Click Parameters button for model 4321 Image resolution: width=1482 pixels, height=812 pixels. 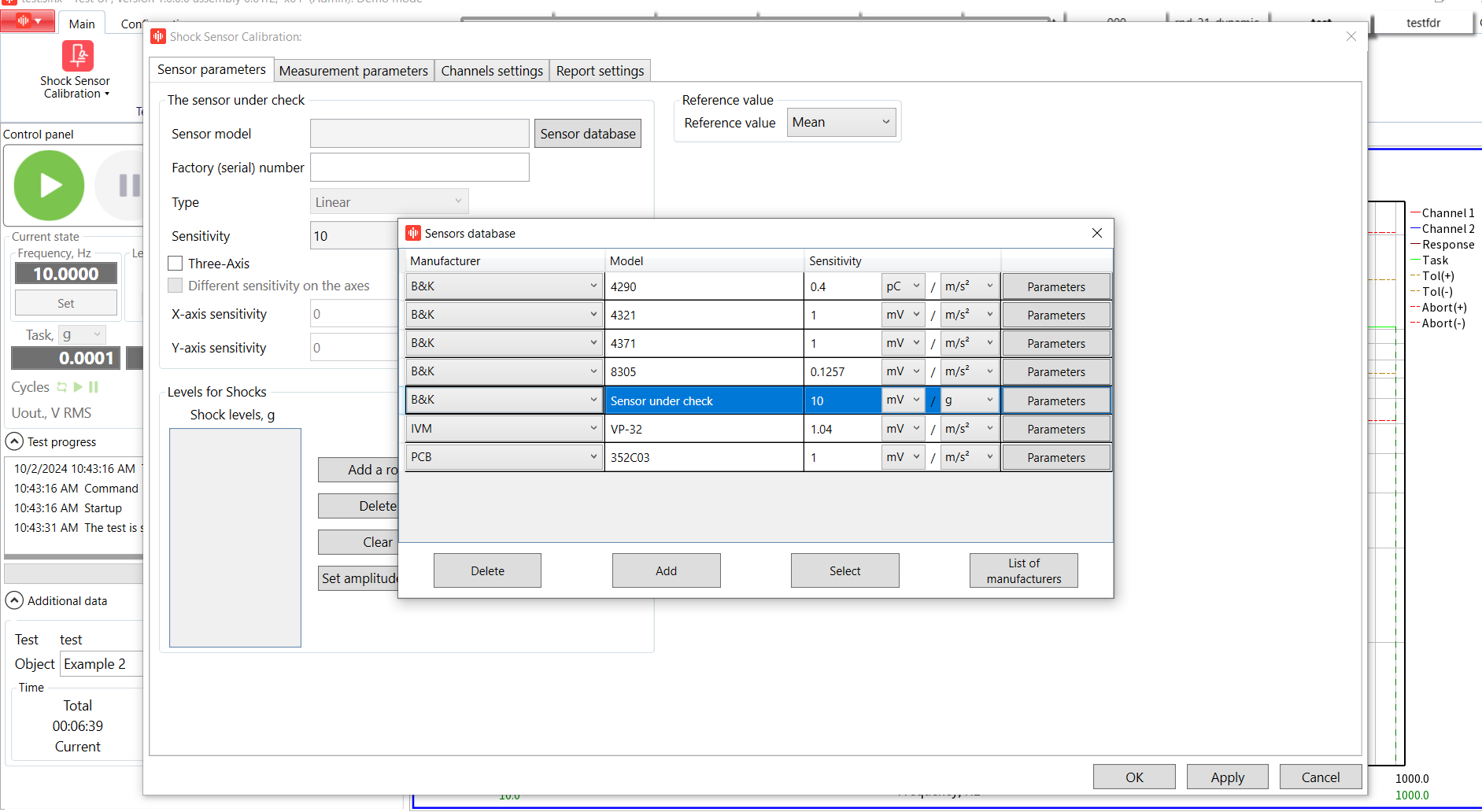(1056, 315)
